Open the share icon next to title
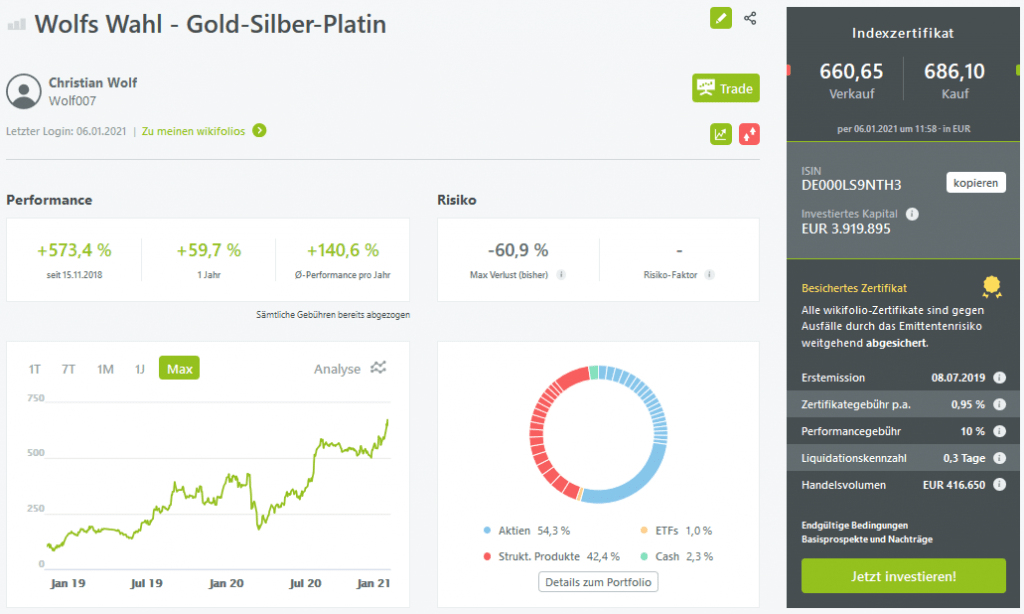Viewport: 1024px width, 614px height. (x=750, y=18)
